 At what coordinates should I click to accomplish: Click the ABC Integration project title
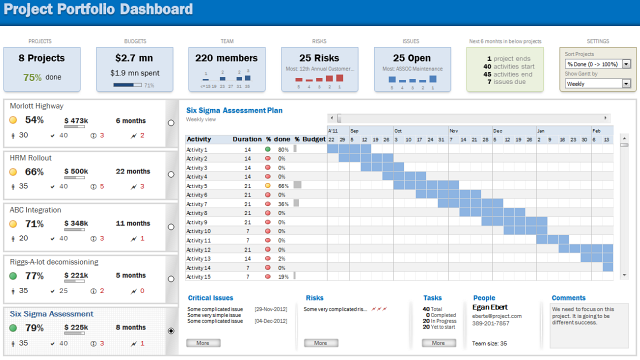tap(36, 210)
